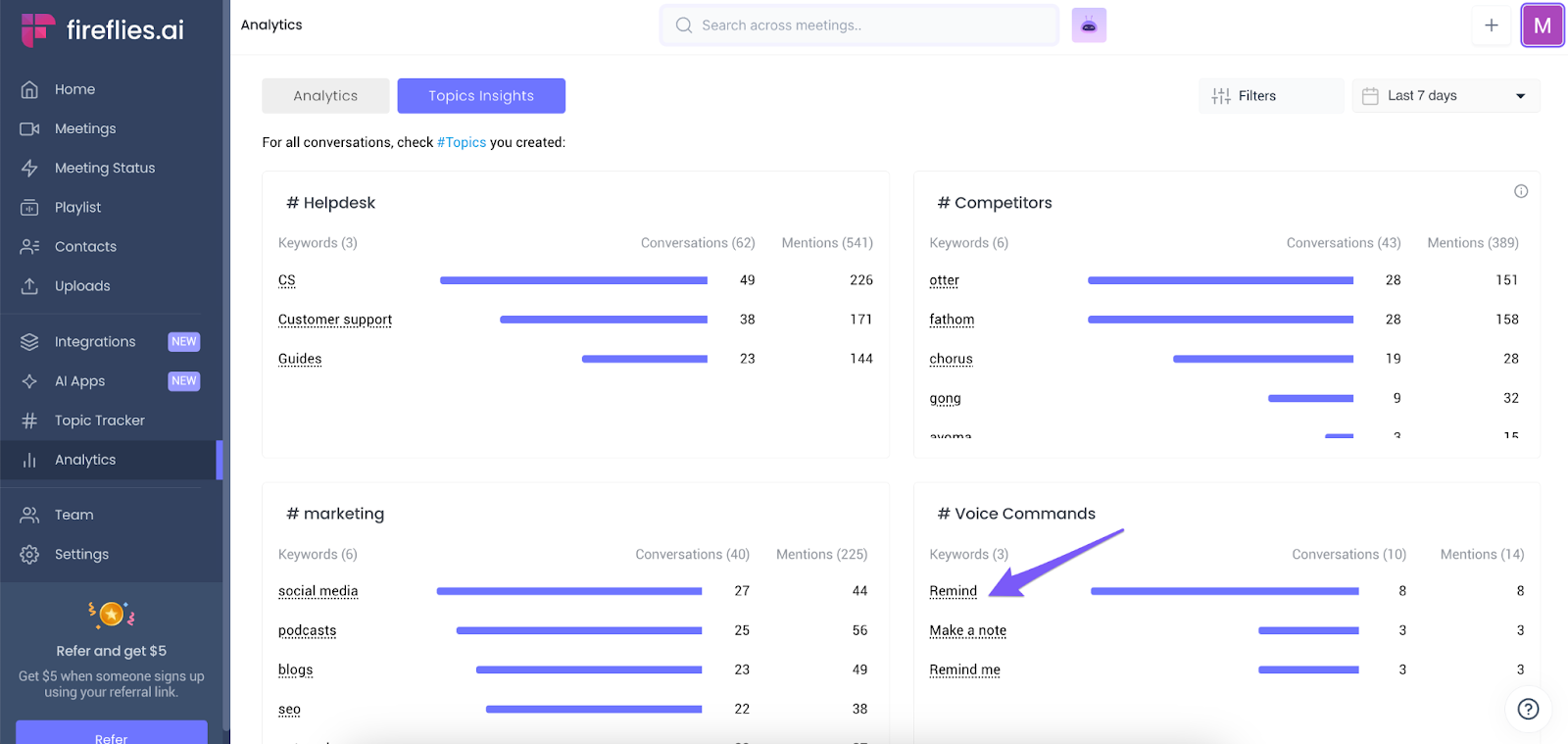
Task: Click the referral coin reward icon
Action: point(112,614)
